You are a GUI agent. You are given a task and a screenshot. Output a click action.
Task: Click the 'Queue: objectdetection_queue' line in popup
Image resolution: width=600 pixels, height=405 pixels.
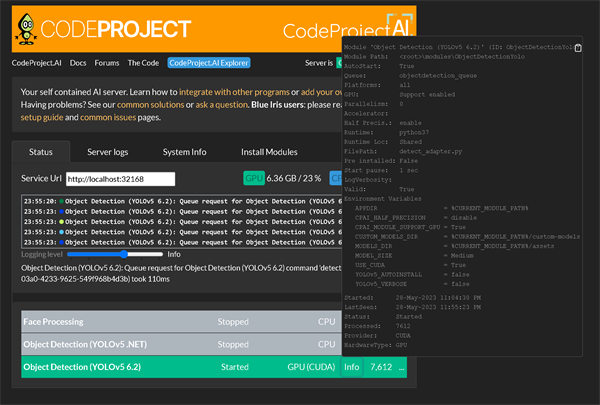[410, 75]
